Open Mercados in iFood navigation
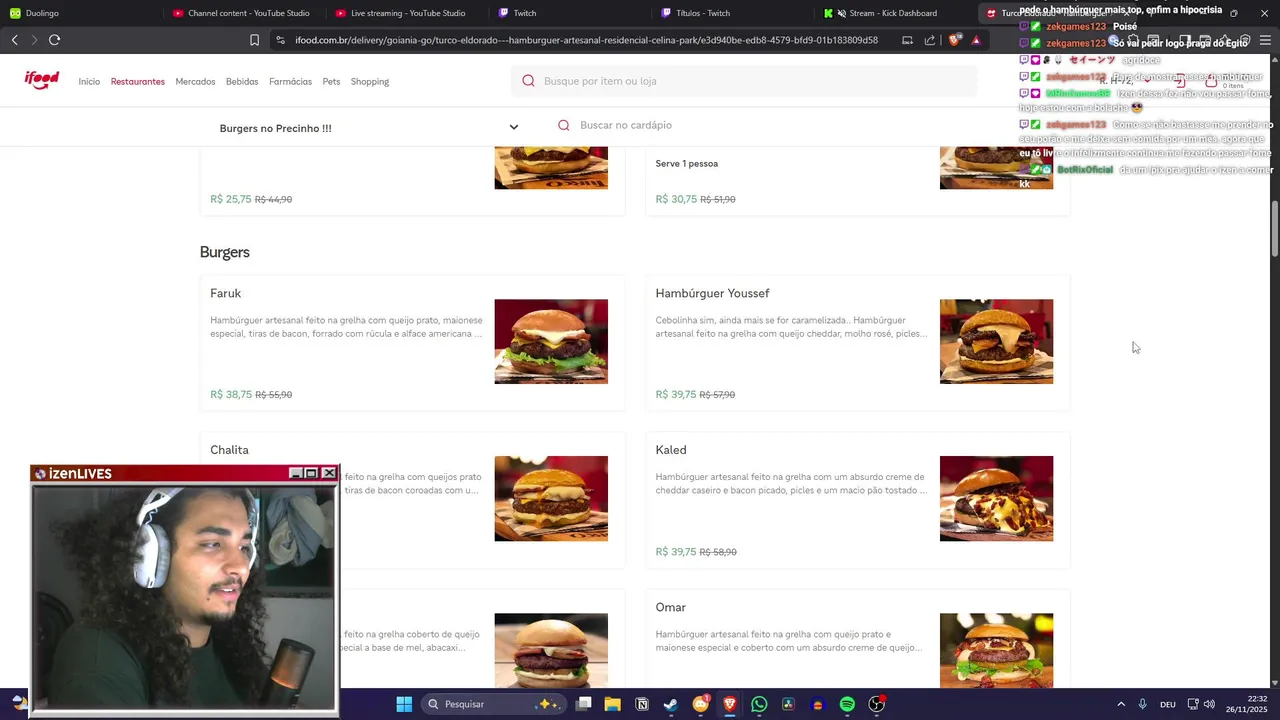Viewport: 1280px width, 720px height. pyautogui.click(x=195, y=81)
